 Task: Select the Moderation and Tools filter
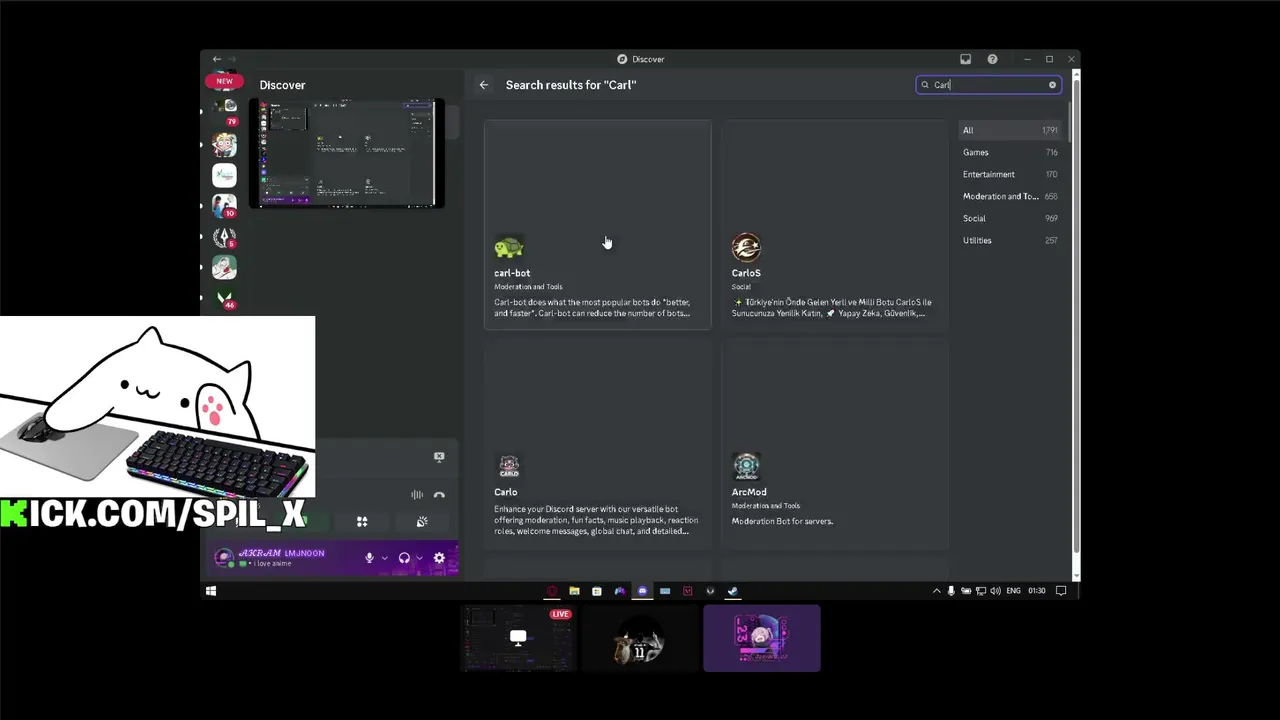pos(1010,196)
